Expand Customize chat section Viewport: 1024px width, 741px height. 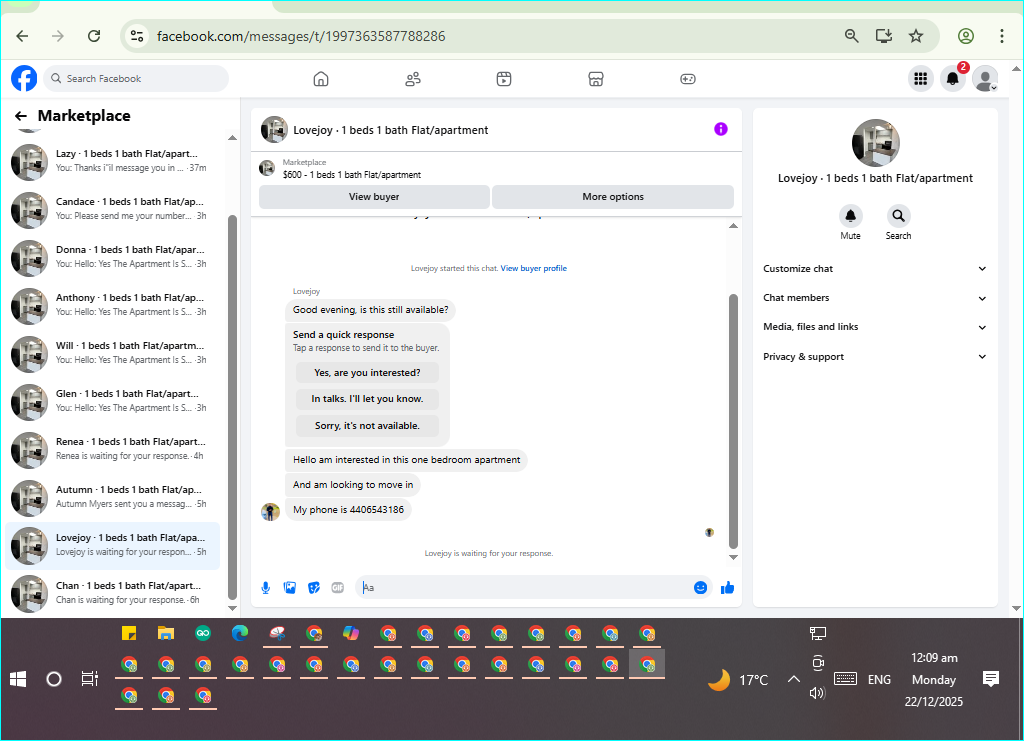click(x=874, y=269)
